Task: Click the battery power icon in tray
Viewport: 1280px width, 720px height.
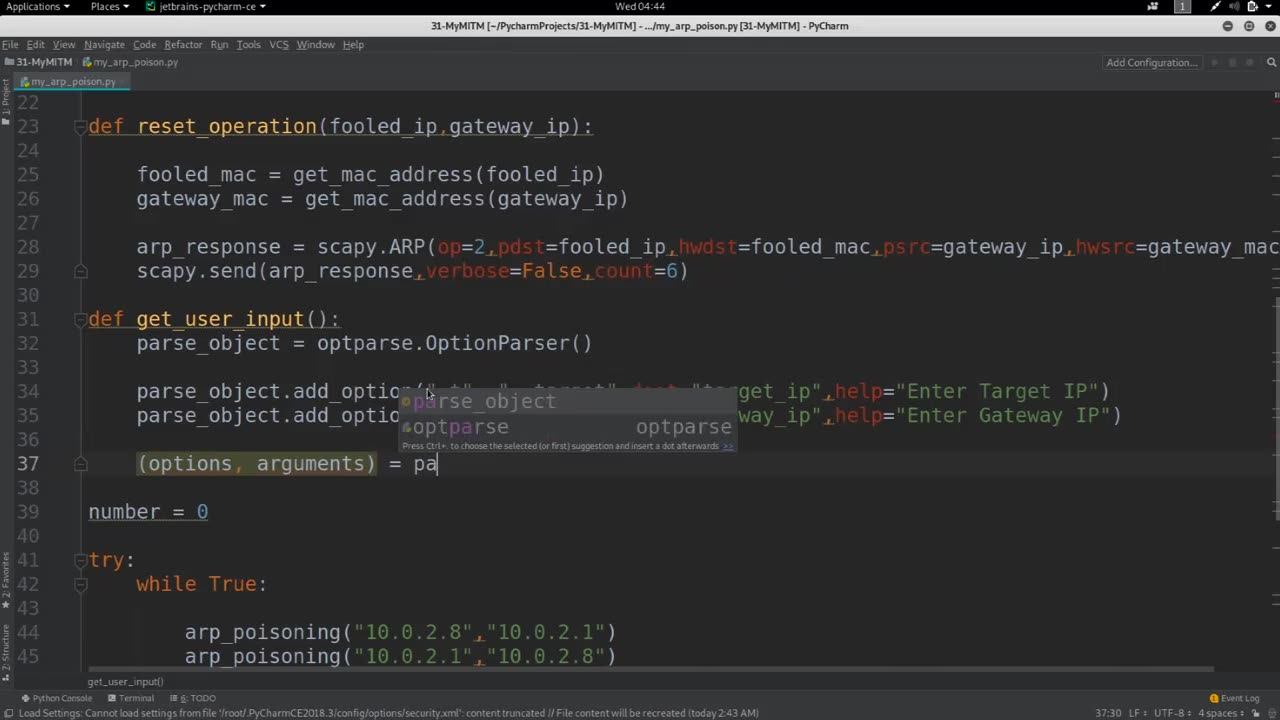Action: coord(1252,6)
